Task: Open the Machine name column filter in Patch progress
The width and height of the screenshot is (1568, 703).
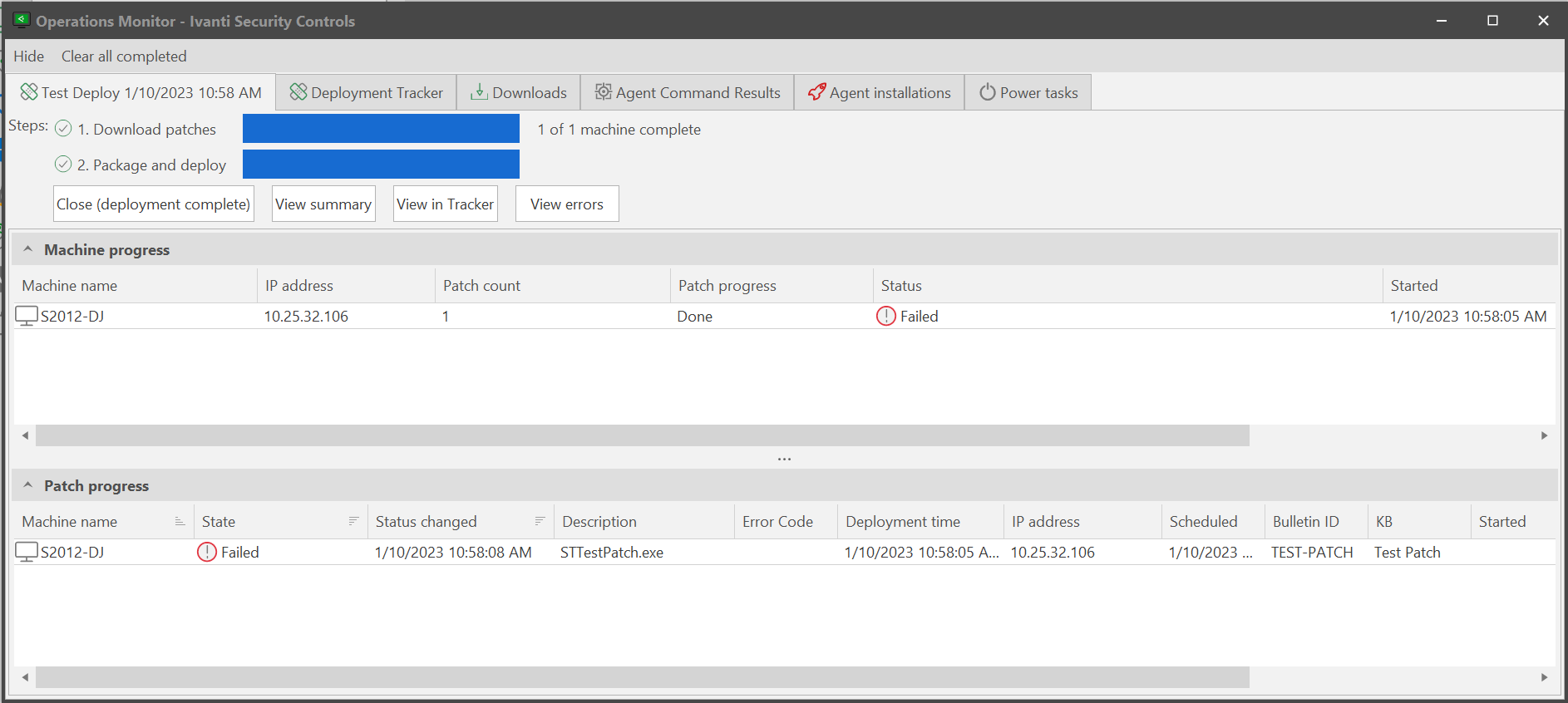Action: [x=180, y=521]
